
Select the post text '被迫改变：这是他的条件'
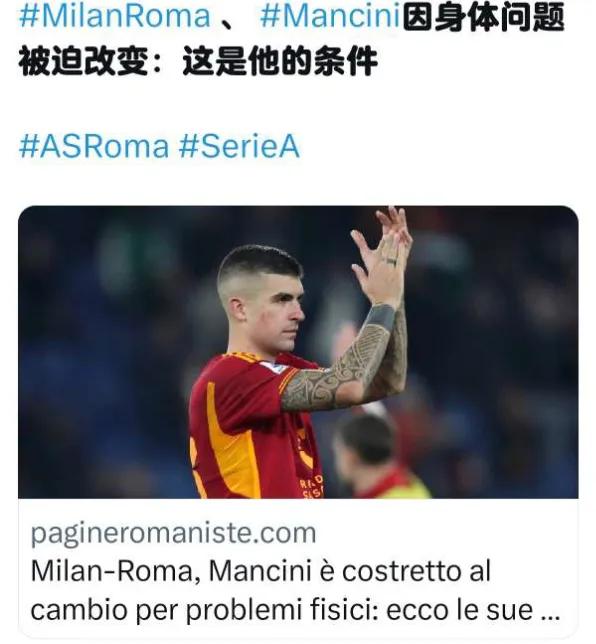tap(198, 61)
